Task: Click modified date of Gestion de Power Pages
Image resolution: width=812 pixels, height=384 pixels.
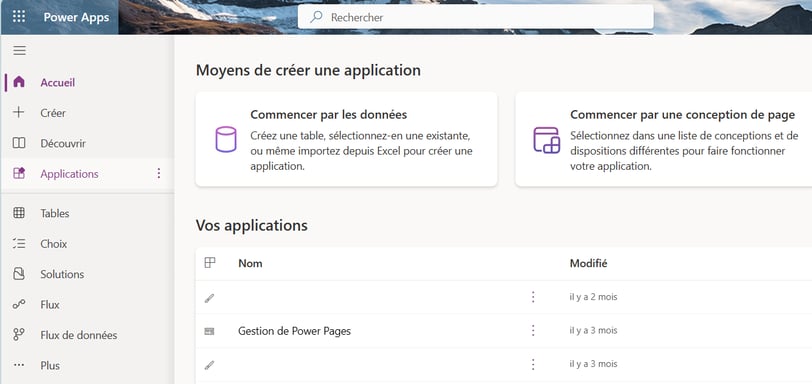Action: (x=593, y=330)
